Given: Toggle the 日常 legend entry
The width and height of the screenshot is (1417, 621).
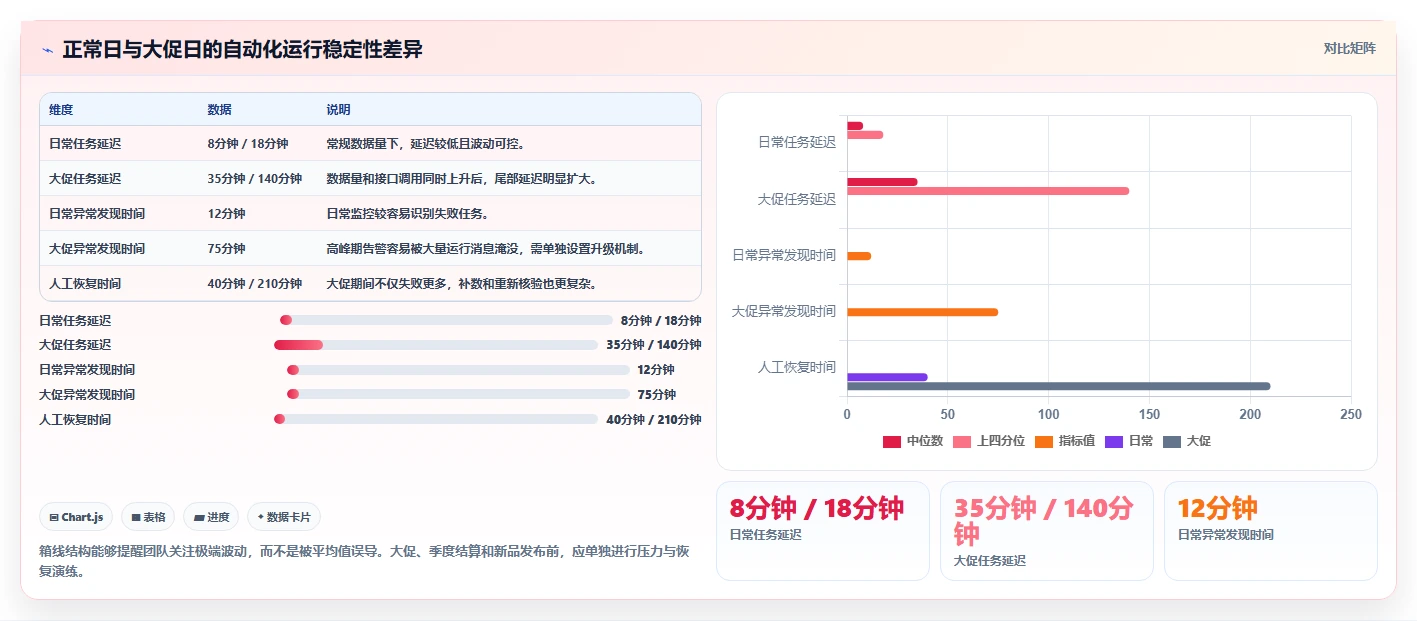Looking at the screenshot, I should point(1129,441).
